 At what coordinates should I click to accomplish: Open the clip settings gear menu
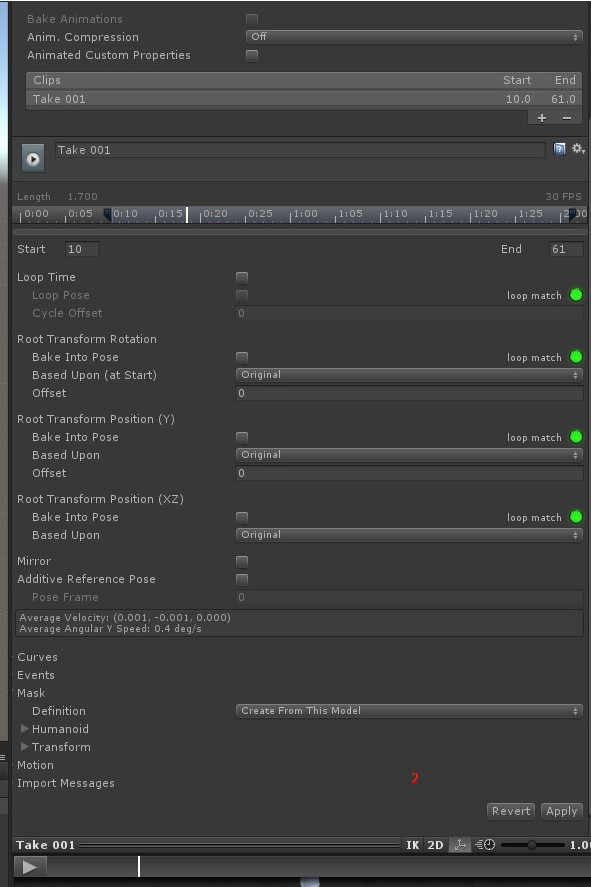click(x=576, y=148)
